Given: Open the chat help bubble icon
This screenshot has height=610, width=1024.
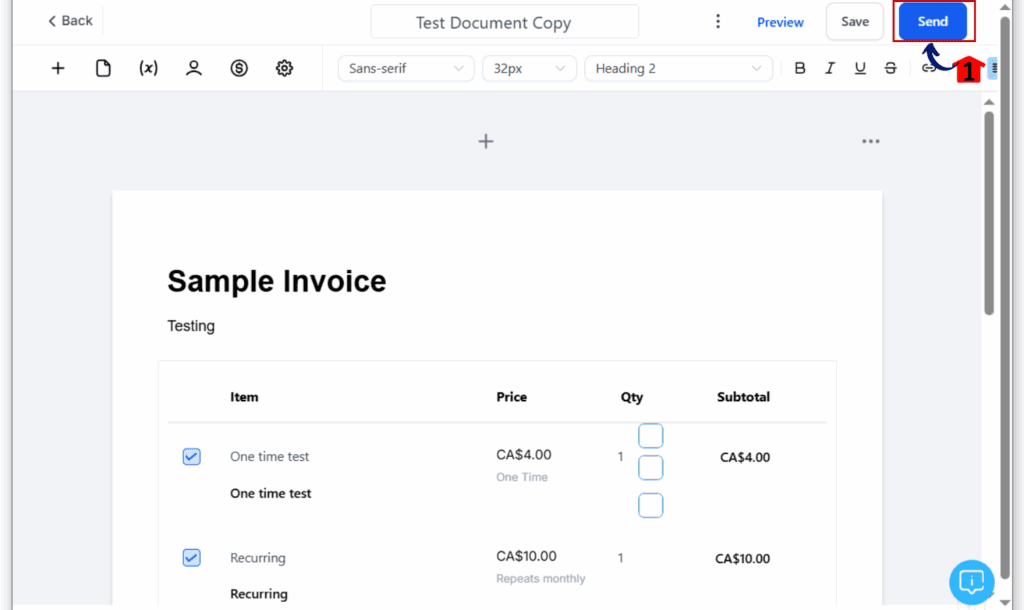Looking at the screenshot, I should coord(972,582).
